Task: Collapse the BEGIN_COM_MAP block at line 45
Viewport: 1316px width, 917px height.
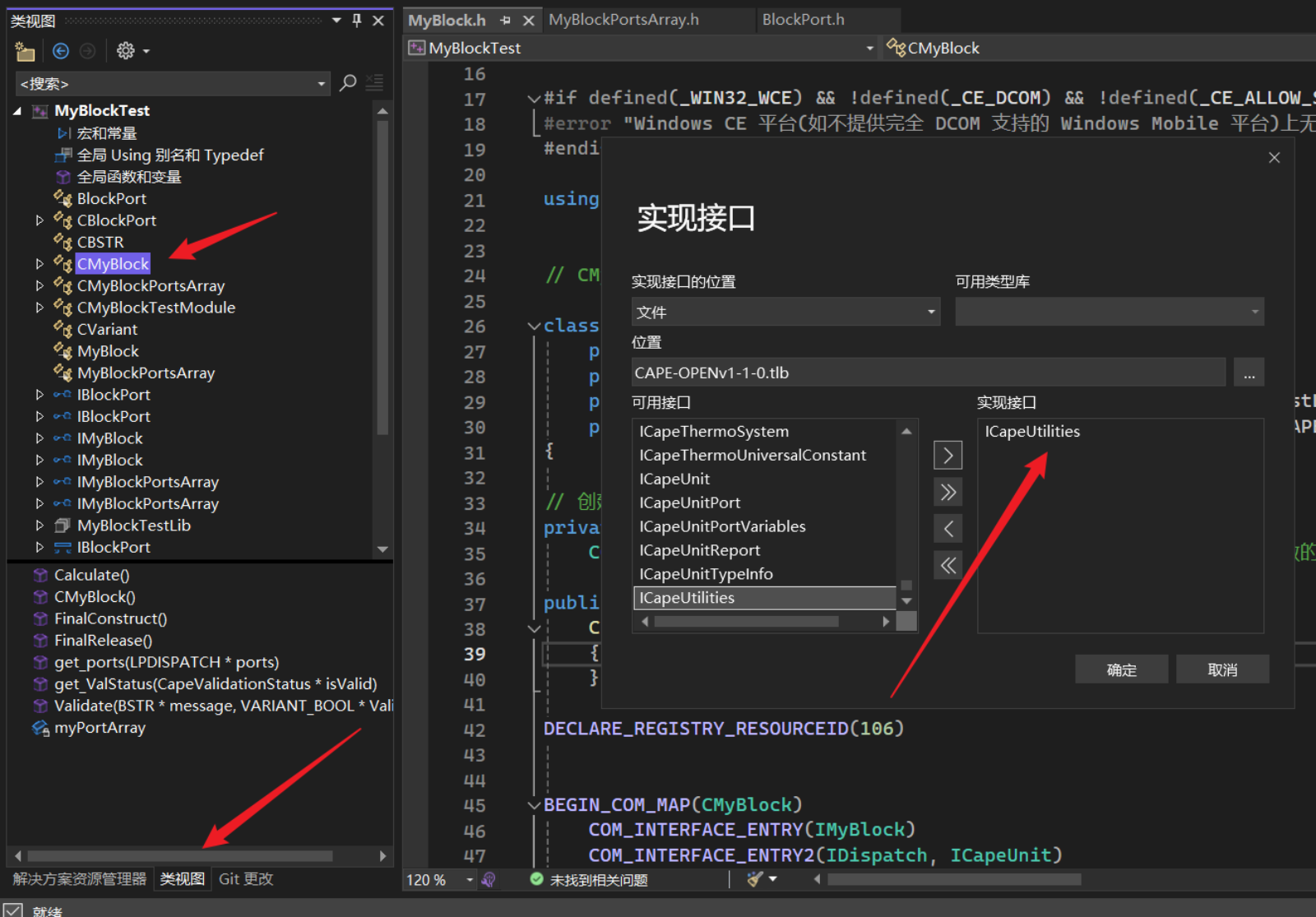Action: point(534,805)
